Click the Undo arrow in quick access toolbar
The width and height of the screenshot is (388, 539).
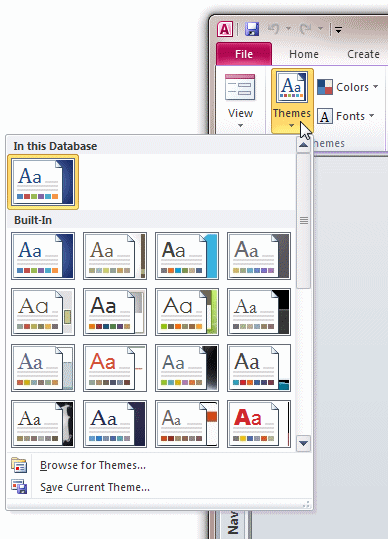[274, 29]
